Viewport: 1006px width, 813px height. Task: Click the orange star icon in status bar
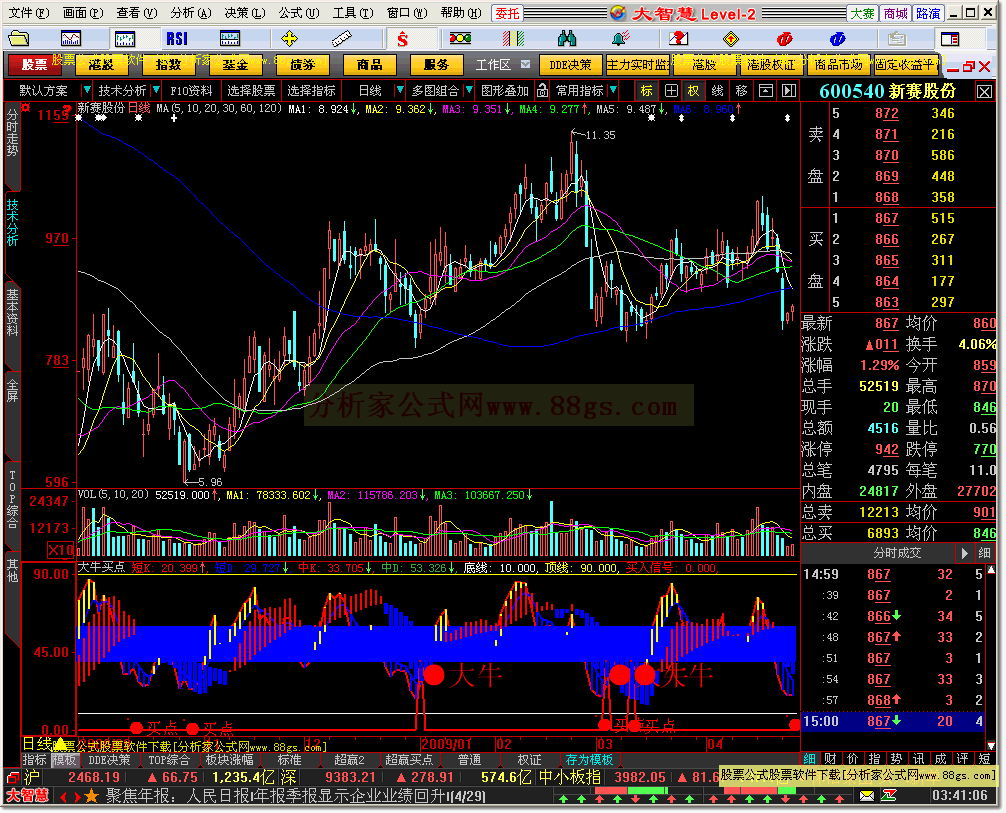pos(92,796)
